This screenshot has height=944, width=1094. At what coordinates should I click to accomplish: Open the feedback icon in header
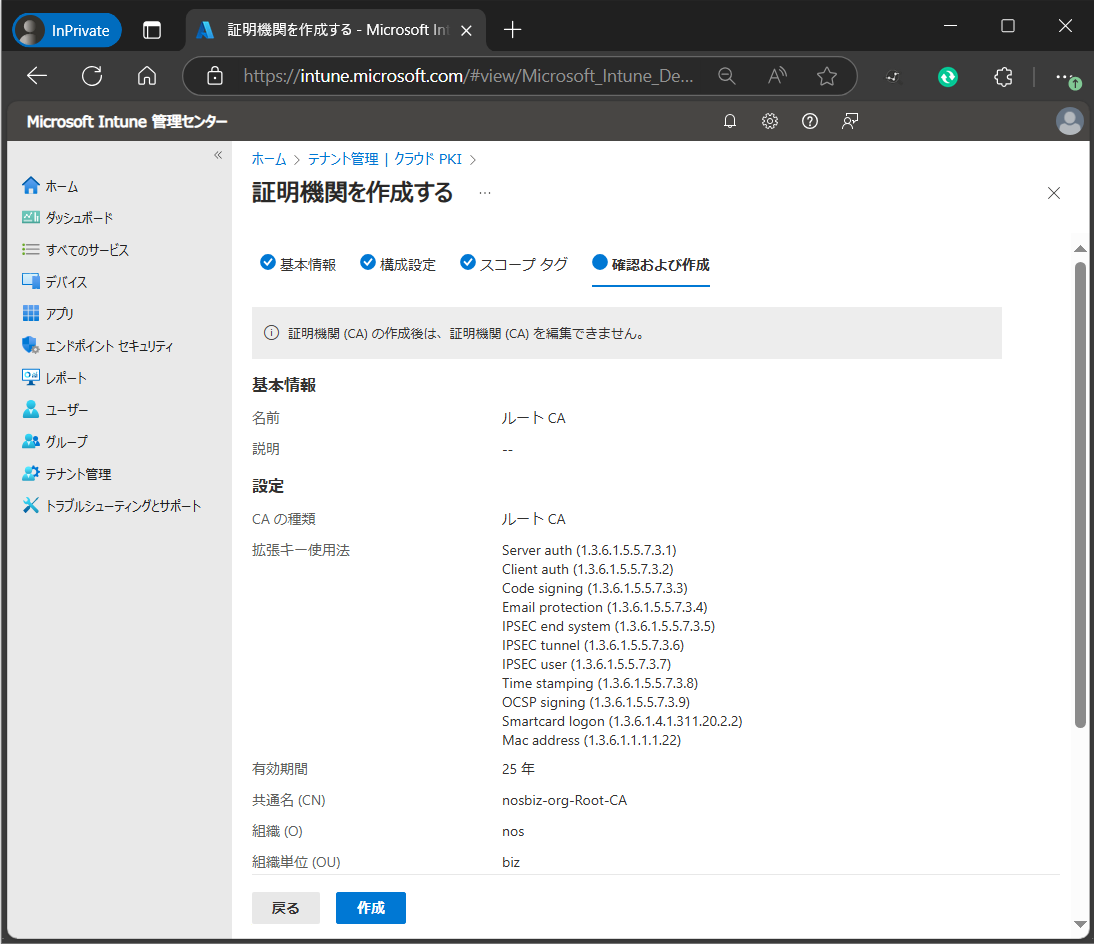tap(850, 121)
